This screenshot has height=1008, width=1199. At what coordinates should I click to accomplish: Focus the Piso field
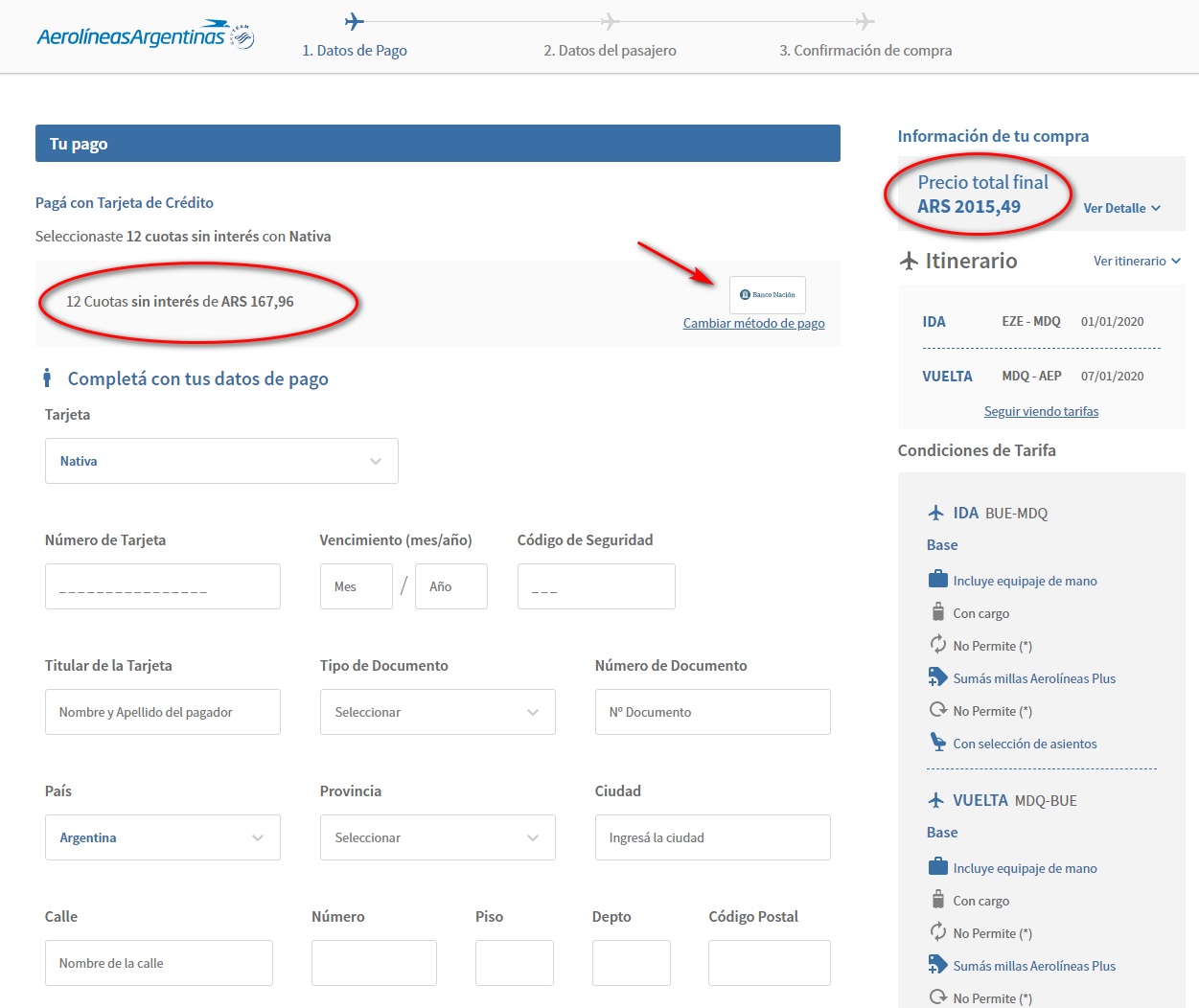pyautogui.click(x=514, y=963)
